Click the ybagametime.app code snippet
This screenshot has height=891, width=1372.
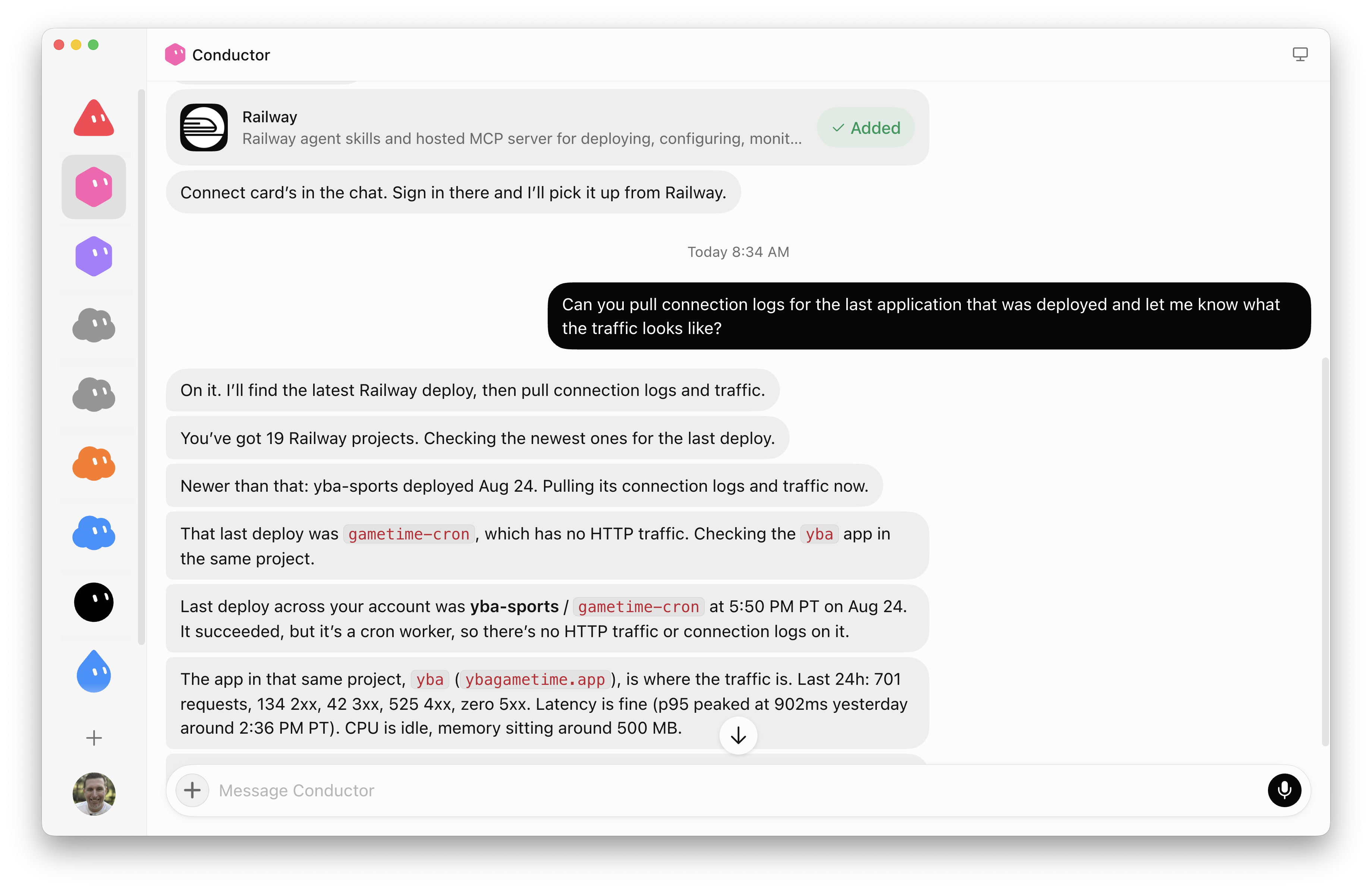point(534,680)
